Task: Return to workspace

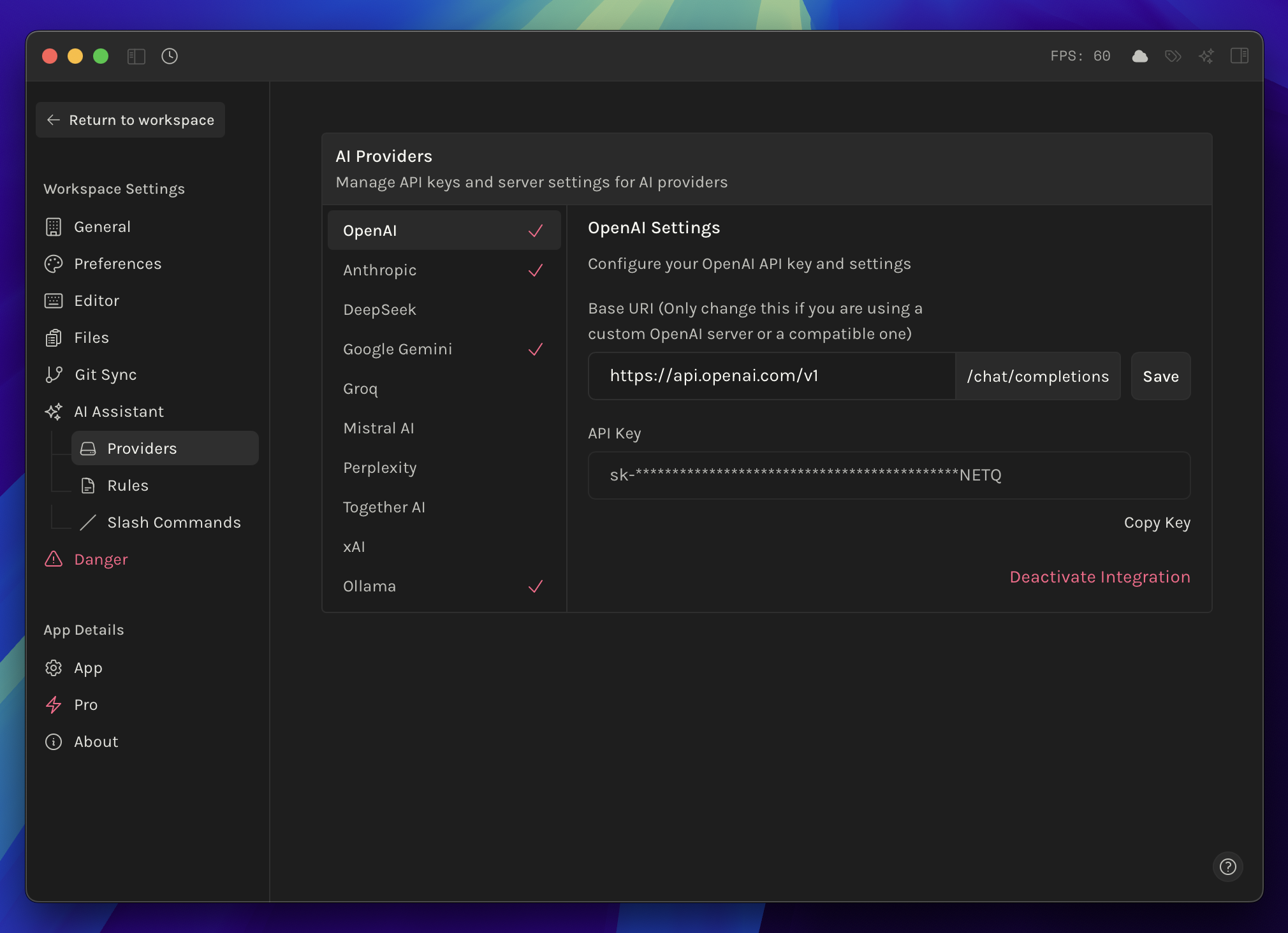Action: (130, 120)
